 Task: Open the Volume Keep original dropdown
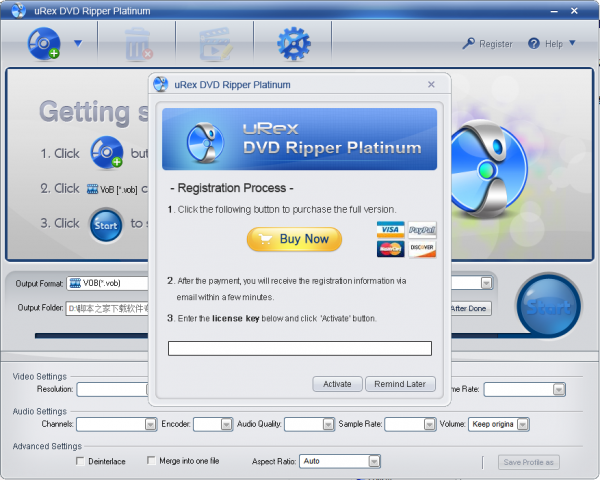(523, 424)
